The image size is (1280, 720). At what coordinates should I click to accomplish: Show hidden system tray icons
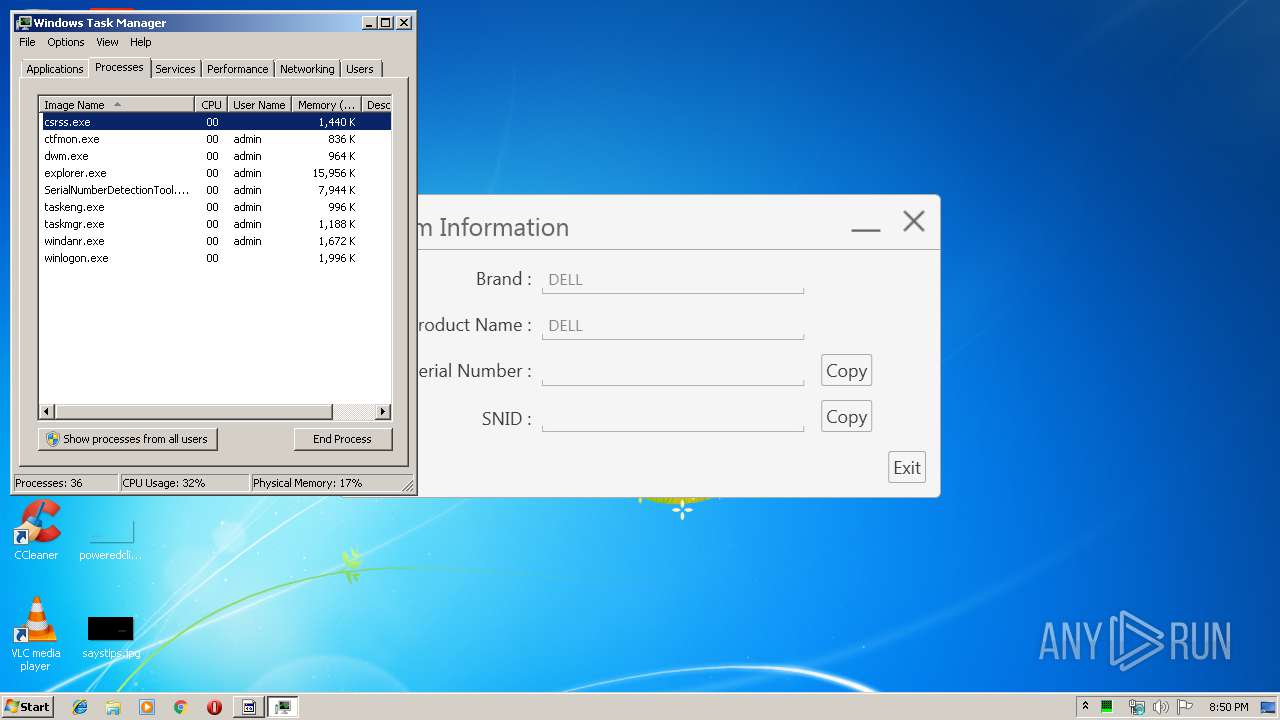[x=1085, y=707]
